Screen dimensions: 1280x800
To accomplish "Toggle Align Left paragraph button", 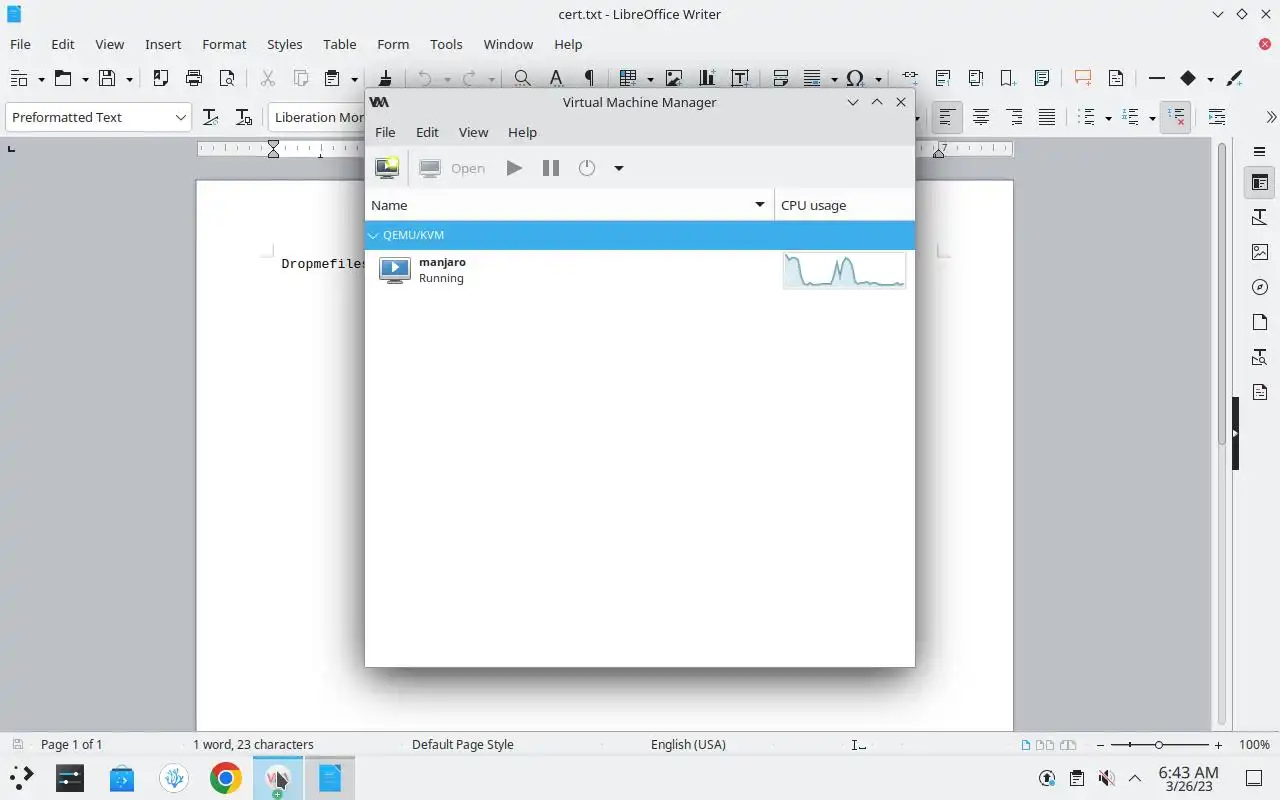I will pos(946,117).
